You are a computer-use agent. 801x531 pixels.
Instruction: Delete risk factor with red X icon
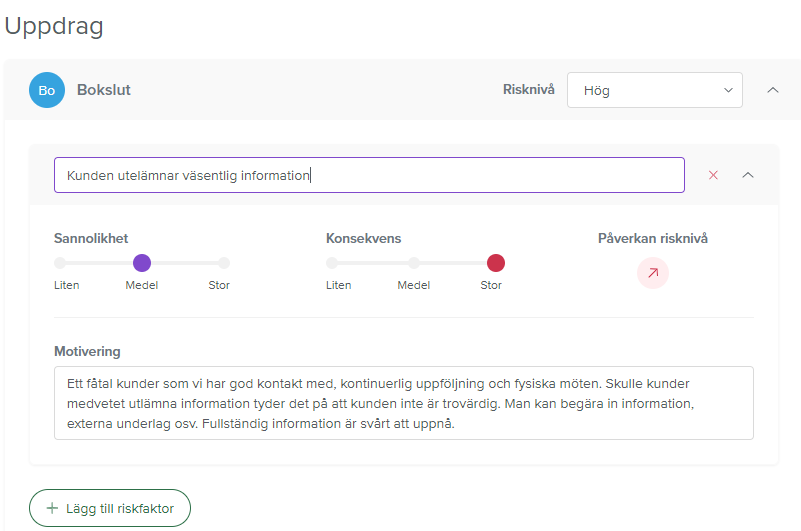pos(713,175)
